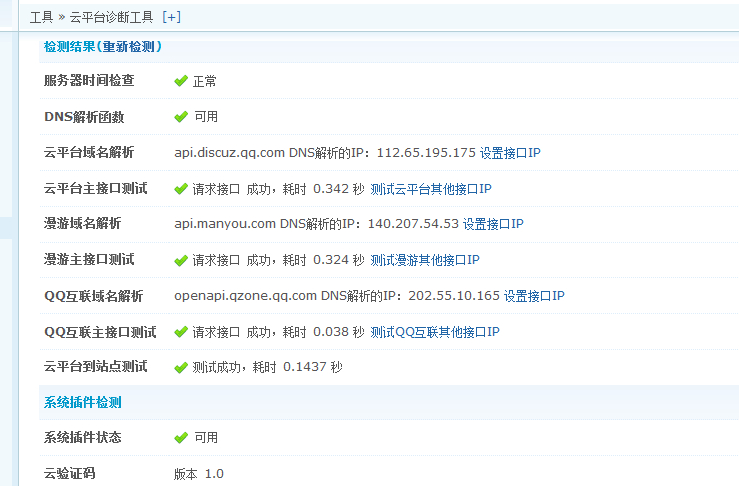Click green check icon for 云平台主接口测试

[x=181, y=189]
